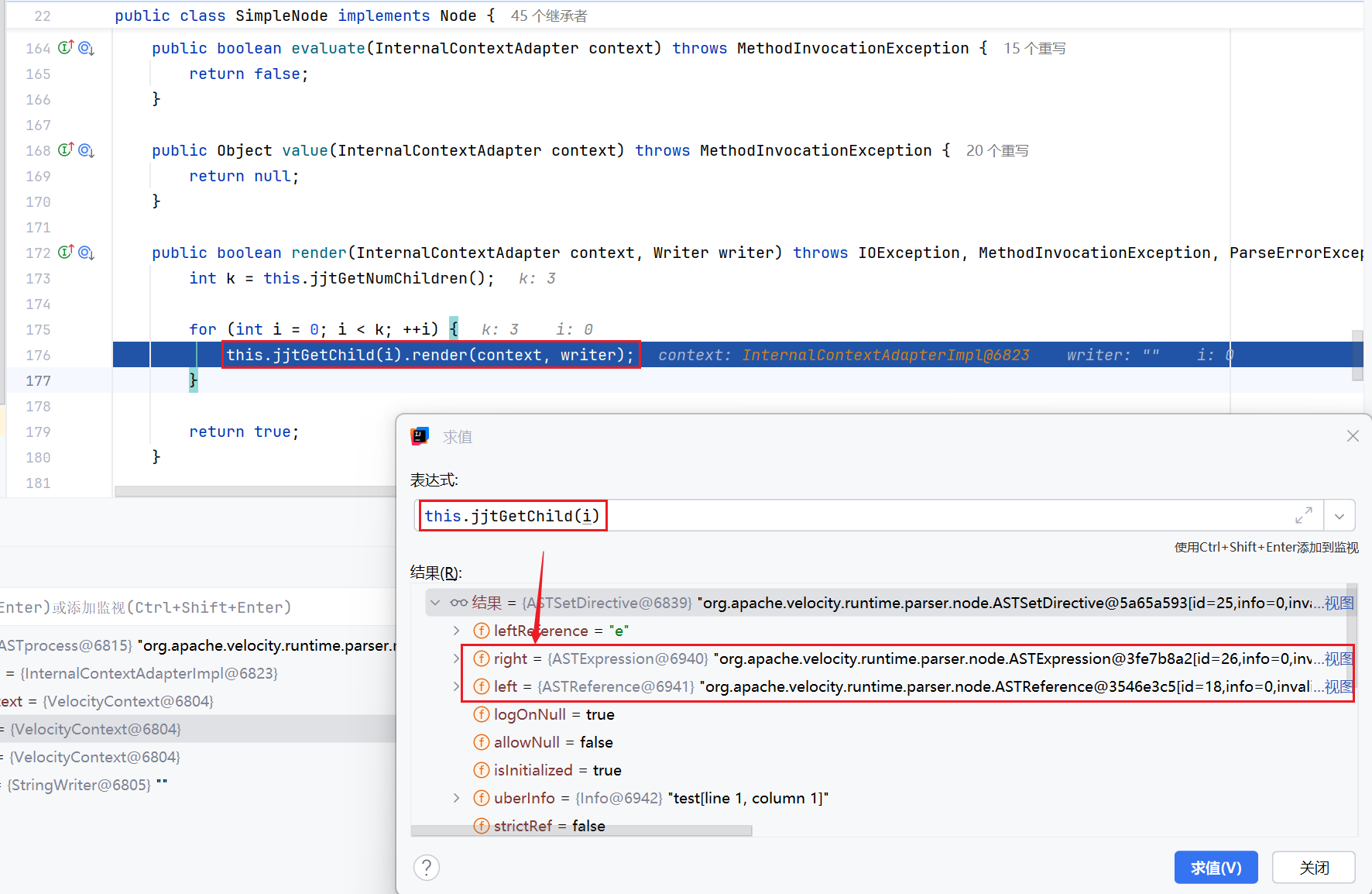This screenshot has height=894, width=1372.
Task: Click field icon of right
Action: point(482,658)
